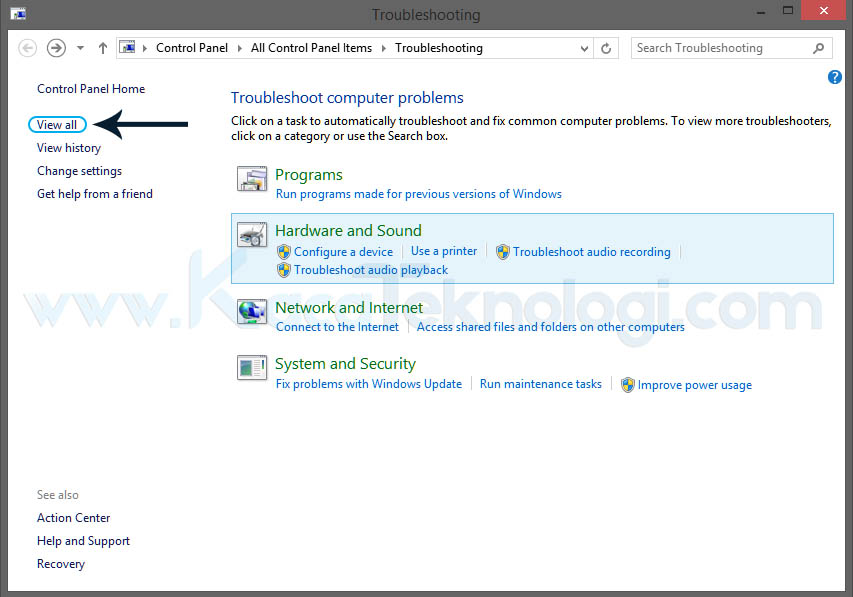Click View all link
853x597 pixels.
(57, 125)
